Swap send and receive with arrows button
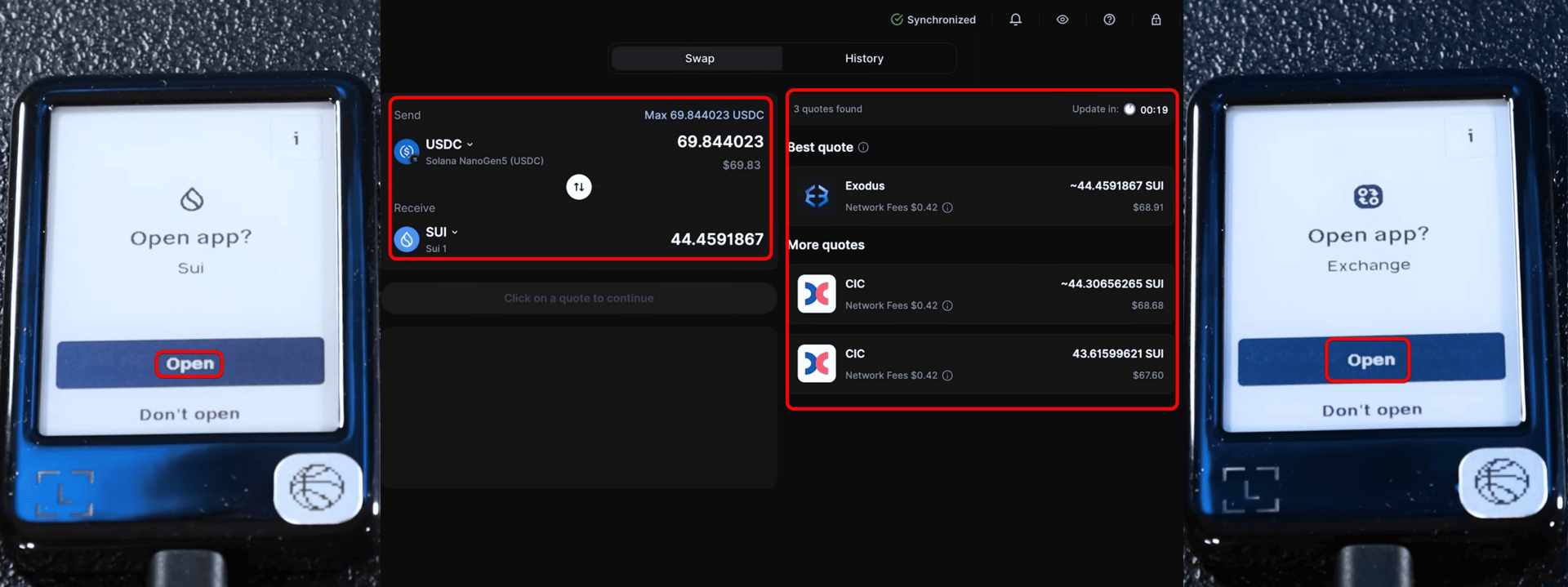Viewport: 1568px width, 587px height. tap(578, 187)
